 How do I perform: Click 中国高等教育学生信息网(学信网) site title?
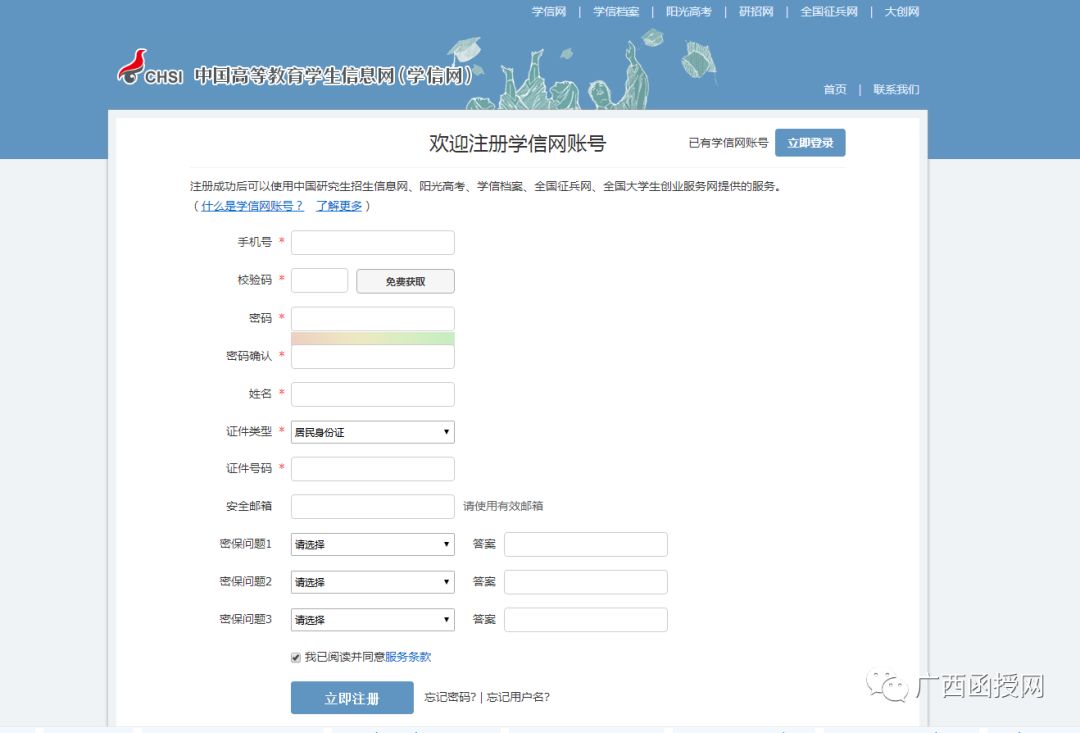click(333, 75)
